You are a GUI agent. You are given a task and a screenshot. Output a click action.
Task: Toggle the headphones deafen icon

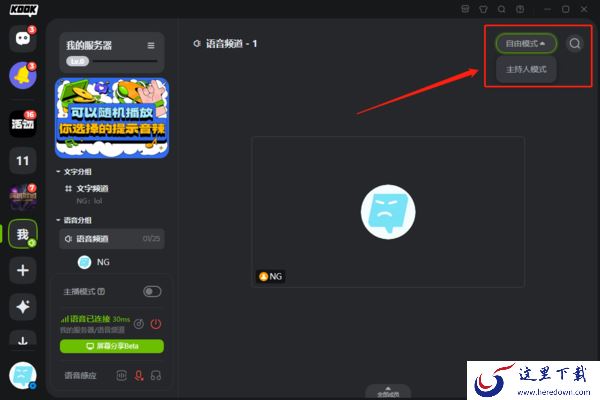pos(156,376)
